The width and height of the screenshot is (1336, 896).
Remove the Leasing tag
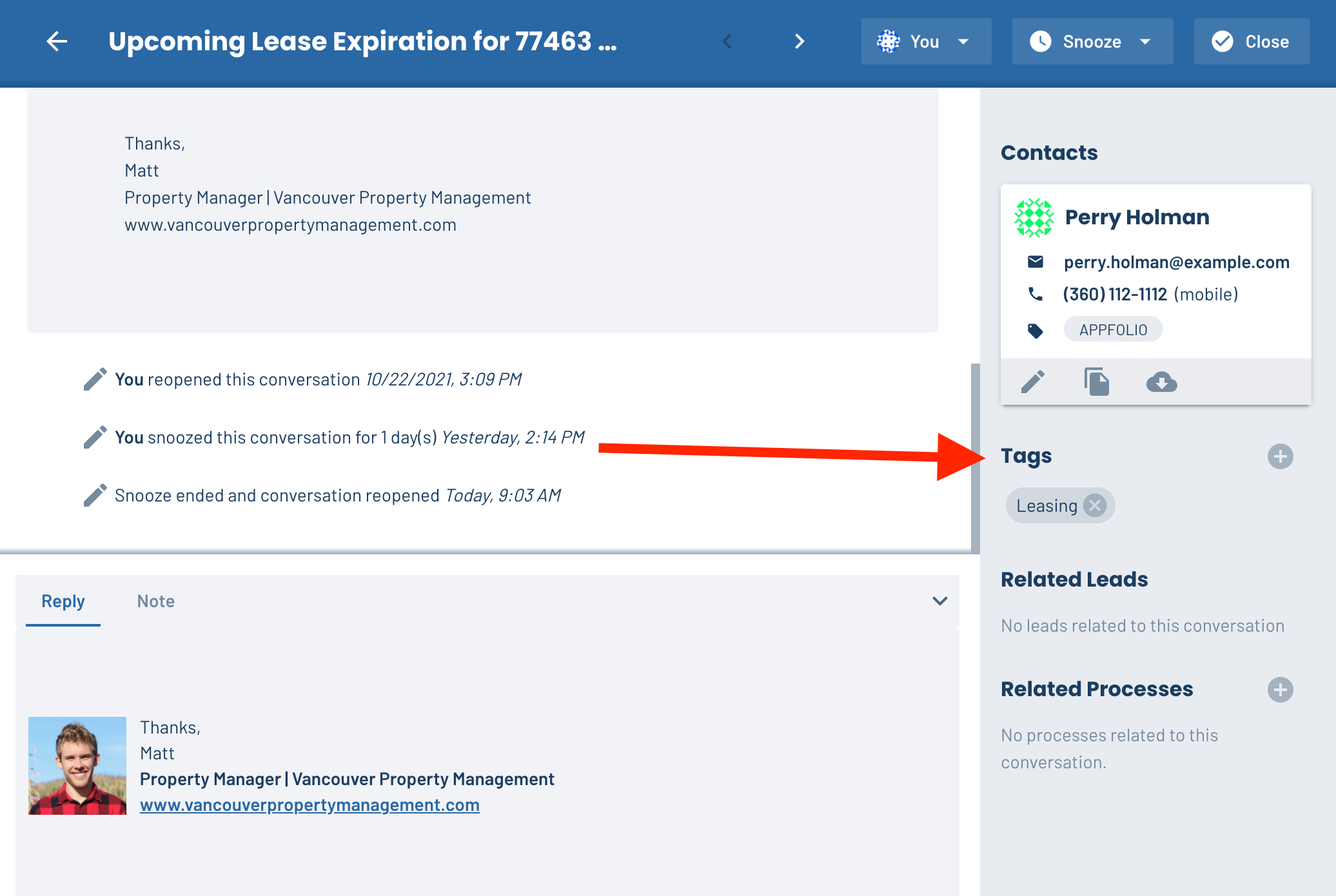(x=1095, y=505)
